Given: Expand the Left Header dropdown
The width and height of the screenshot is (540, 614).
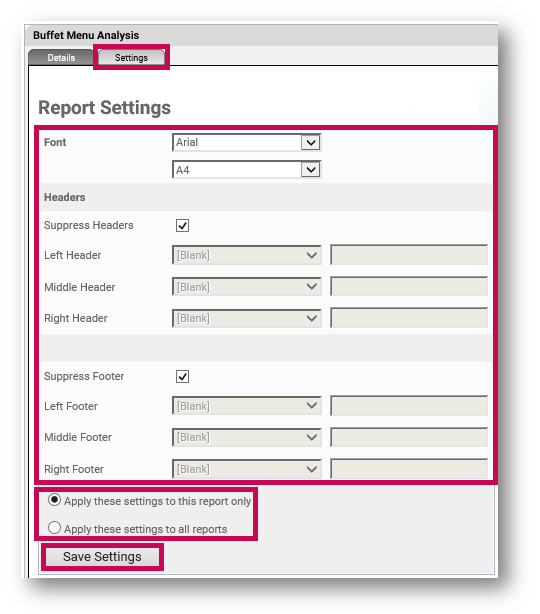Looking at the screenshot, I should [247, 255].
